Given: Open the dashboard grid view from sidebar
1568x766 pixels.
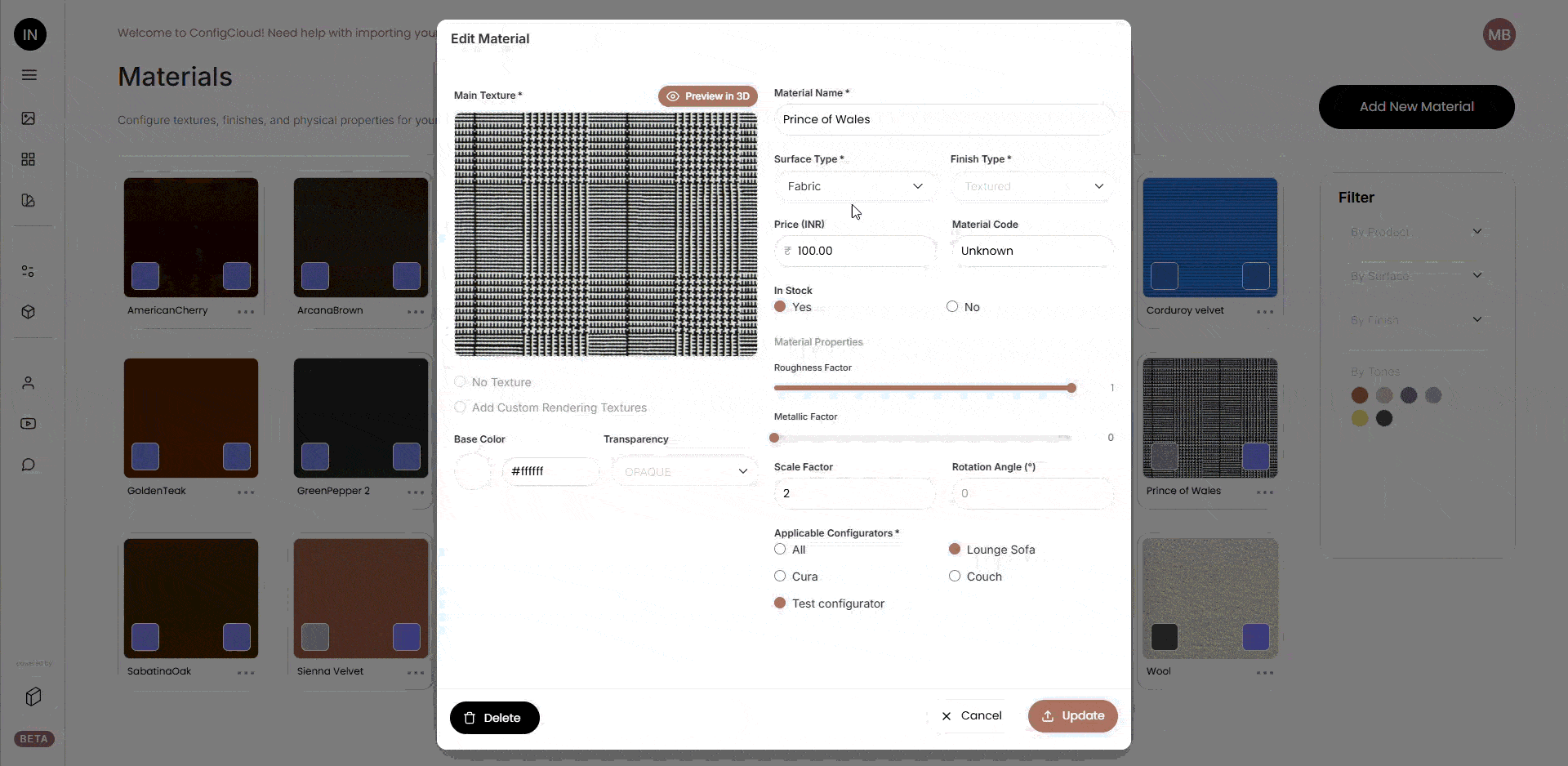Looking at the screenshot, I should click(29, 159).
